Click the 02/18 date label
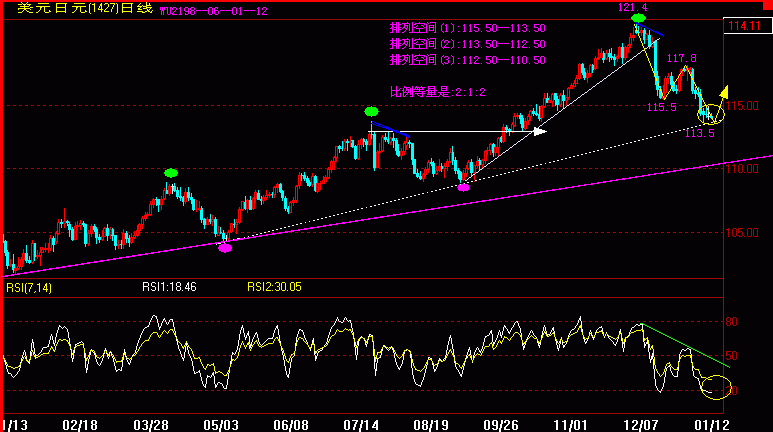The image size is (773, 432). click(80, 425)
